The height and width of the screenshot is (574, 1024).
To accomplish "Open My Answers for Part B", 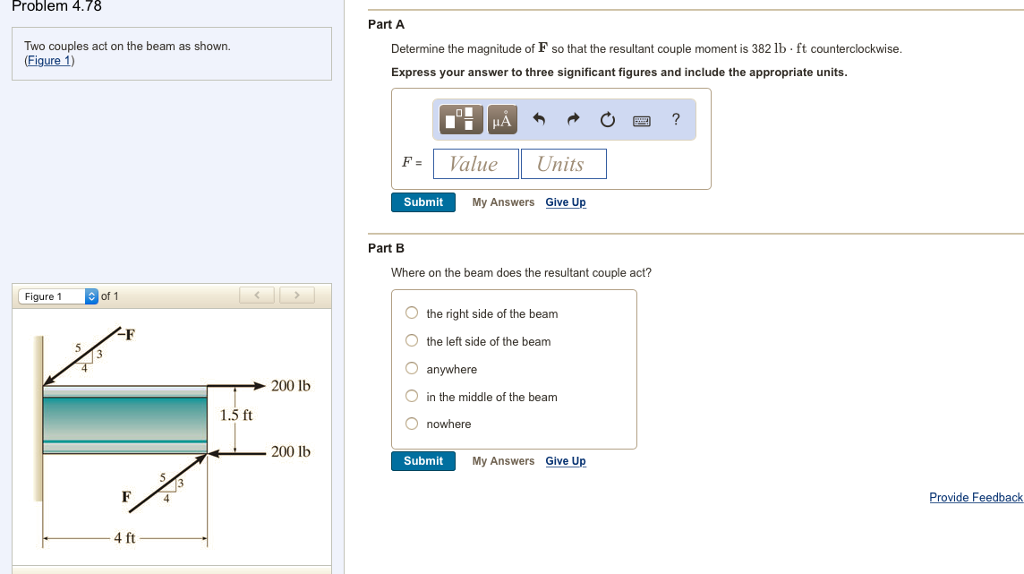I will coord(503,461).
